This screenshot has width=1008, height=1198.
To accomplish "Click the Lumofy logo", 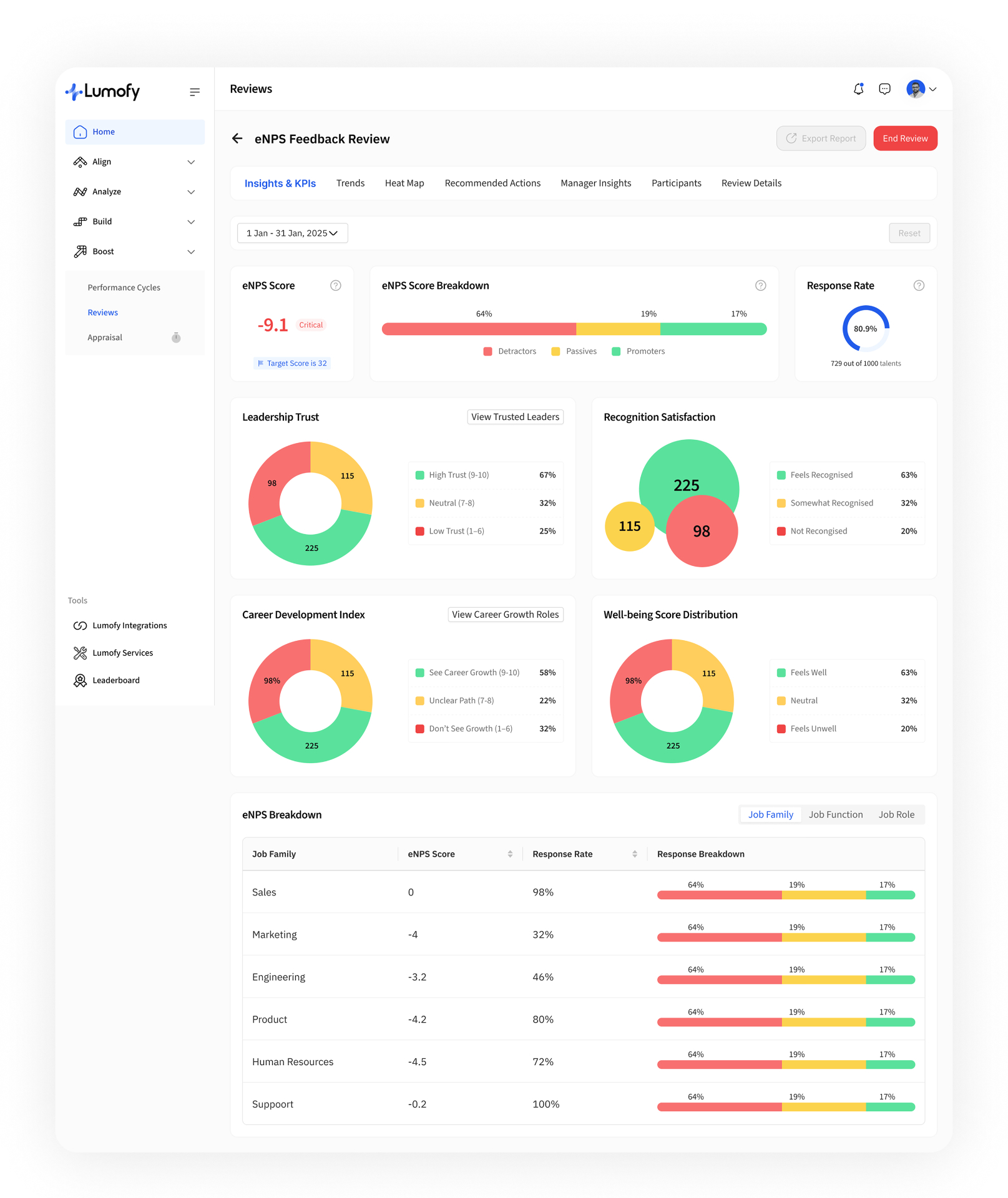I will pyautogui.click(x=102, y=92).
